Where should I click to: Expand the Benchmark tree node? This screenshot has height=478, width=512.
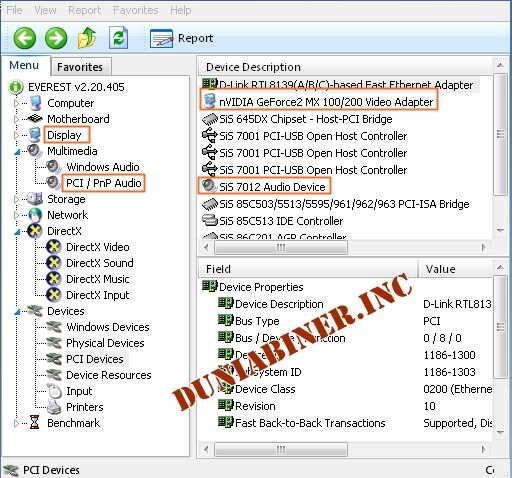click(16, 423)
